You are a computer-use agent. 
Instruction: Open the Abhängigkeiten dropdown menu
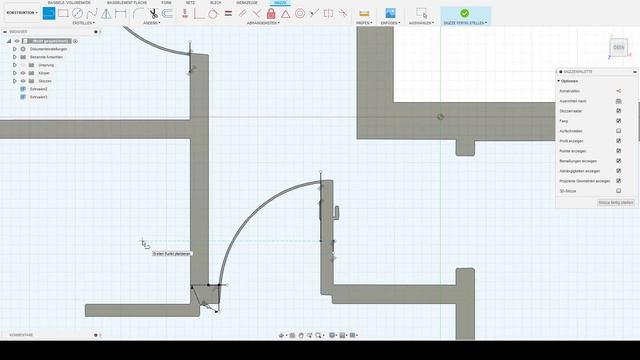click(x=263, y=23)
